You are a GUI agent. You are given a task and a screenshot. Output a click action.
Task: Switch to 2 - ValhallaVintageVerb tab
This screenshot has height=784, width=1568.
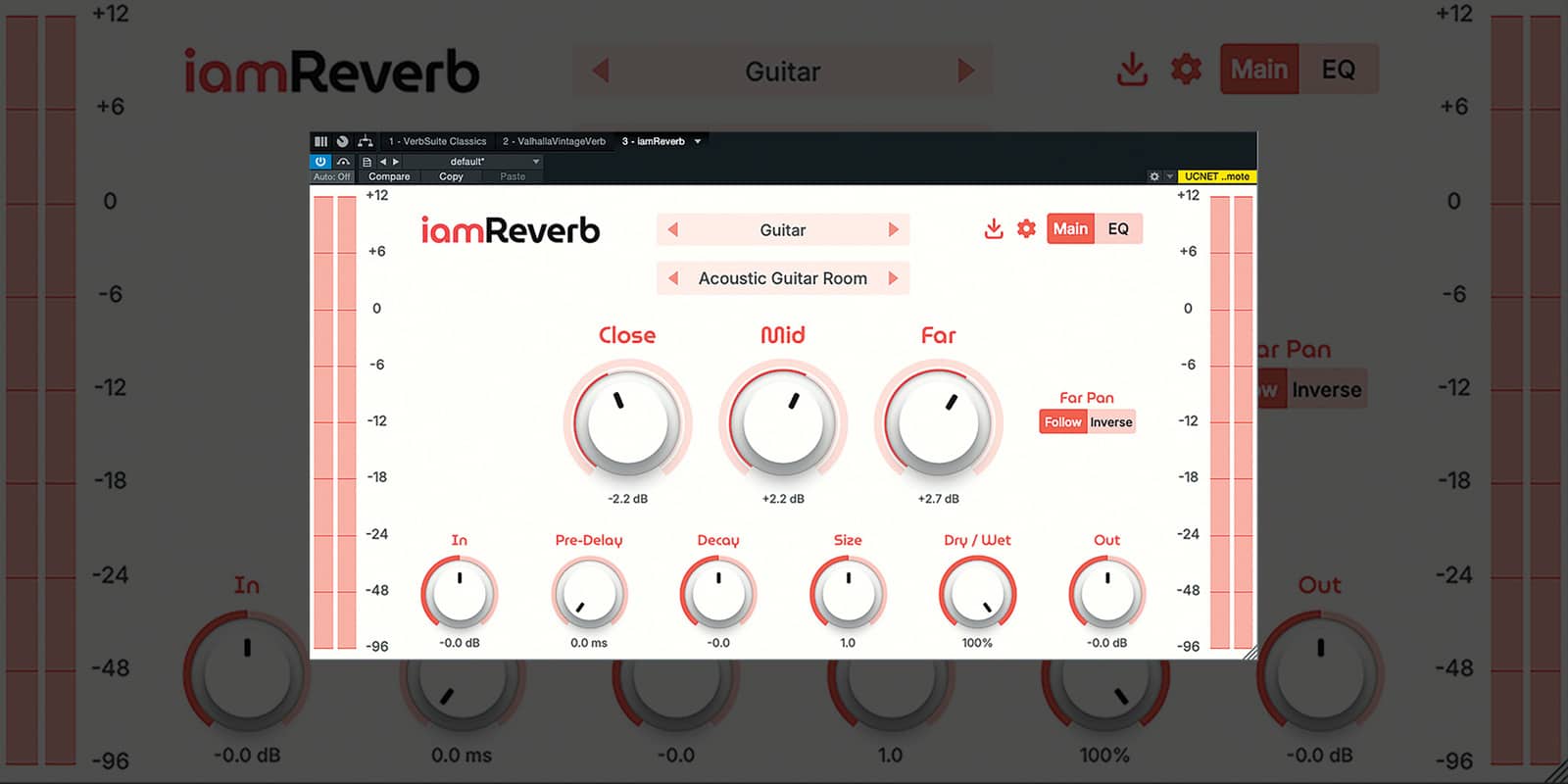click(554, 141)
